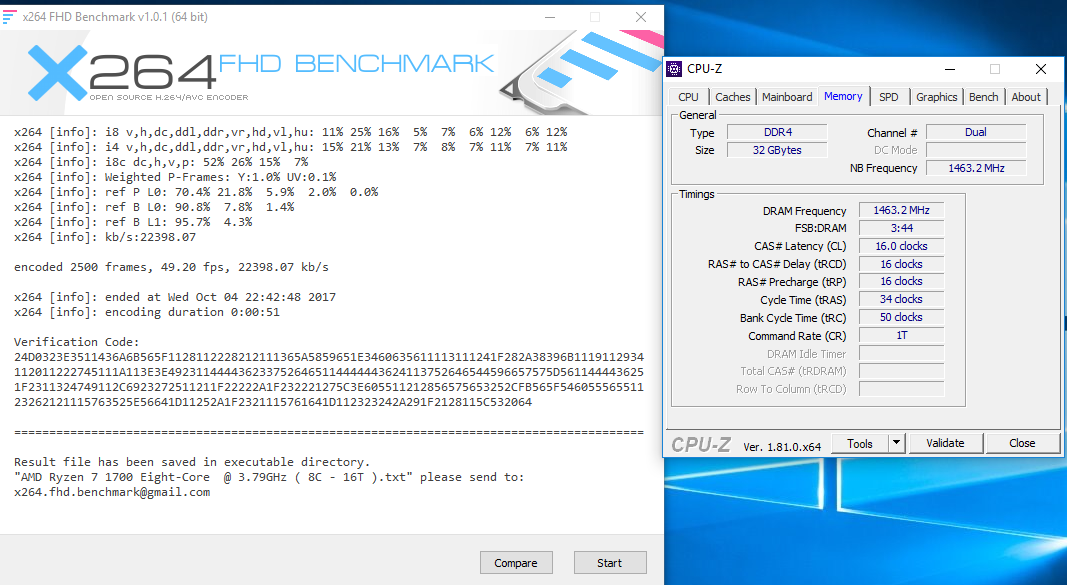Switch to the Caches tab
The height and width of the screenshot is (585, 1067).
(732, 97)
